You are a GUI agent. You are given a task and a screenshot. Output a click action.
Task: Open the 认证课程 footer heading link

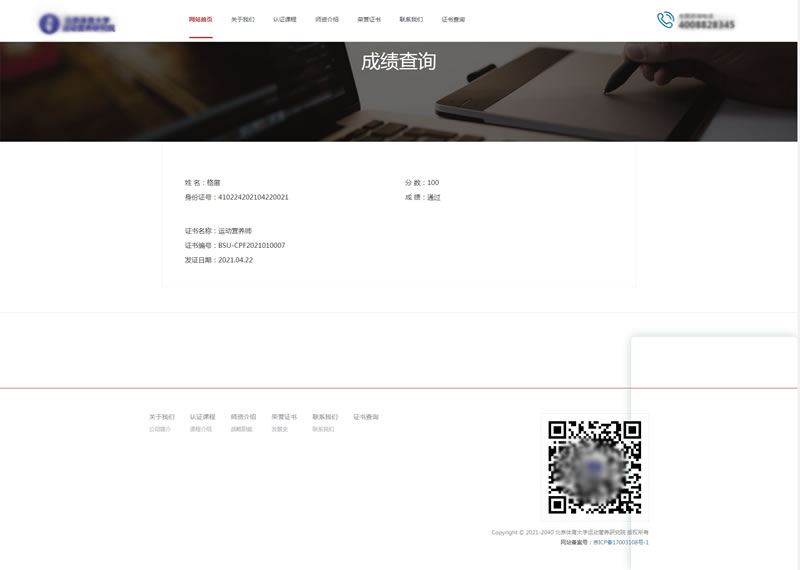point(202,417)
